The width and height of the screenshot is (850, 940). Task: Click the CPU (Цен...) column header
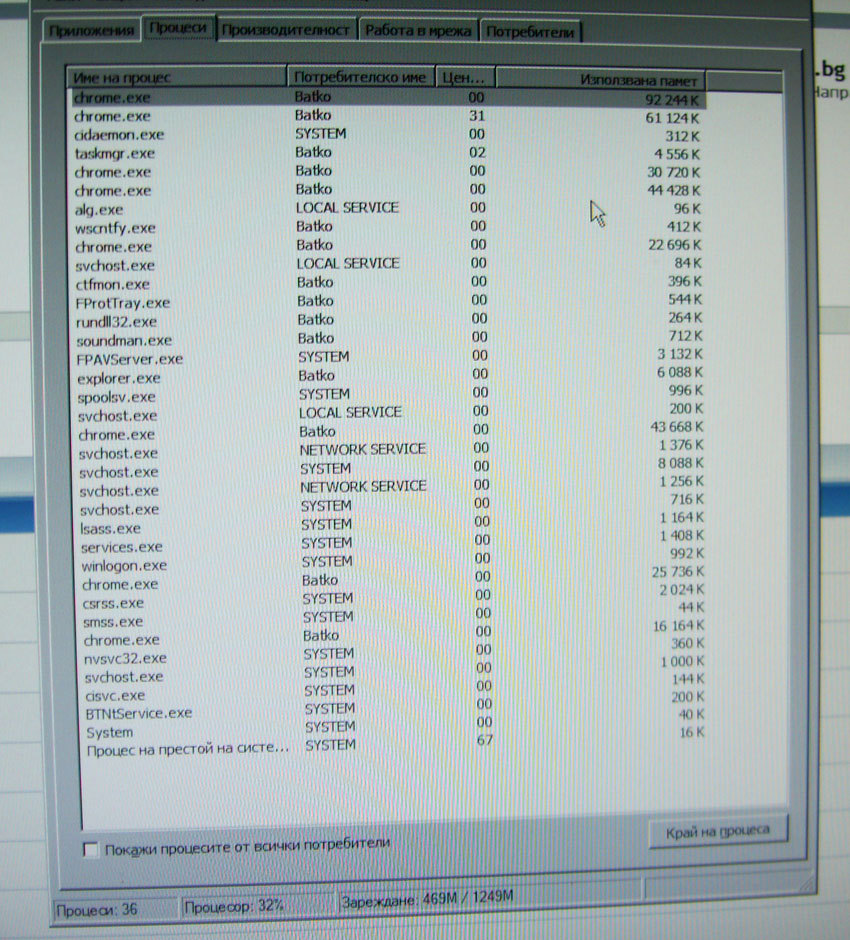pos(466,78)
